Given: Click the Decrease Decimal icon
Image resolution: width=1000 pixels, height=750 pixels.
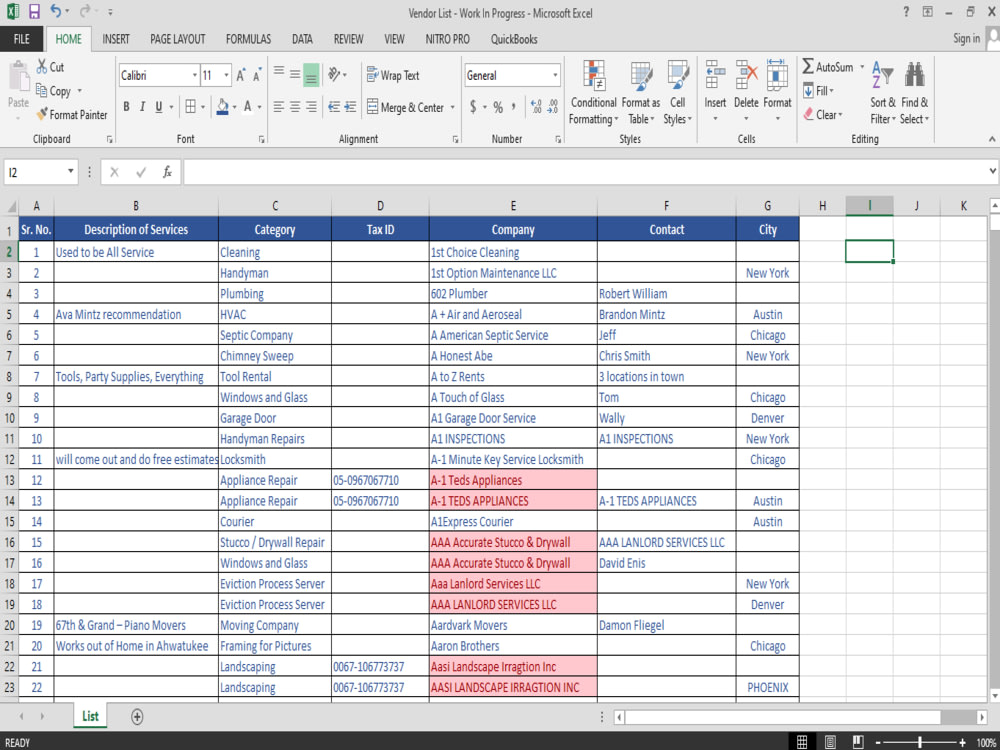Looking at the screenshot, I should coord(553,107).
